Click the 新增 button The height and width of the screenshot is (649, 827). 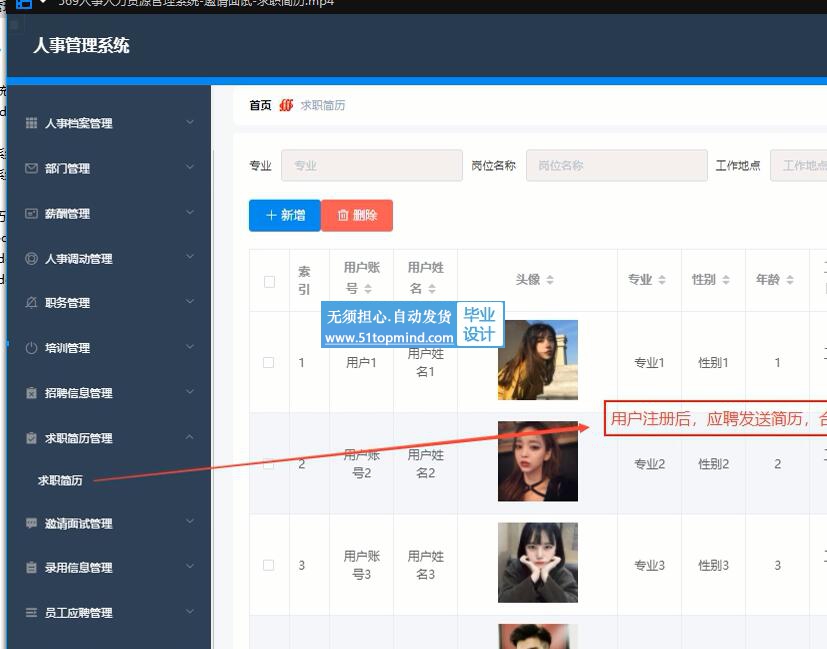tap(285, 215)
